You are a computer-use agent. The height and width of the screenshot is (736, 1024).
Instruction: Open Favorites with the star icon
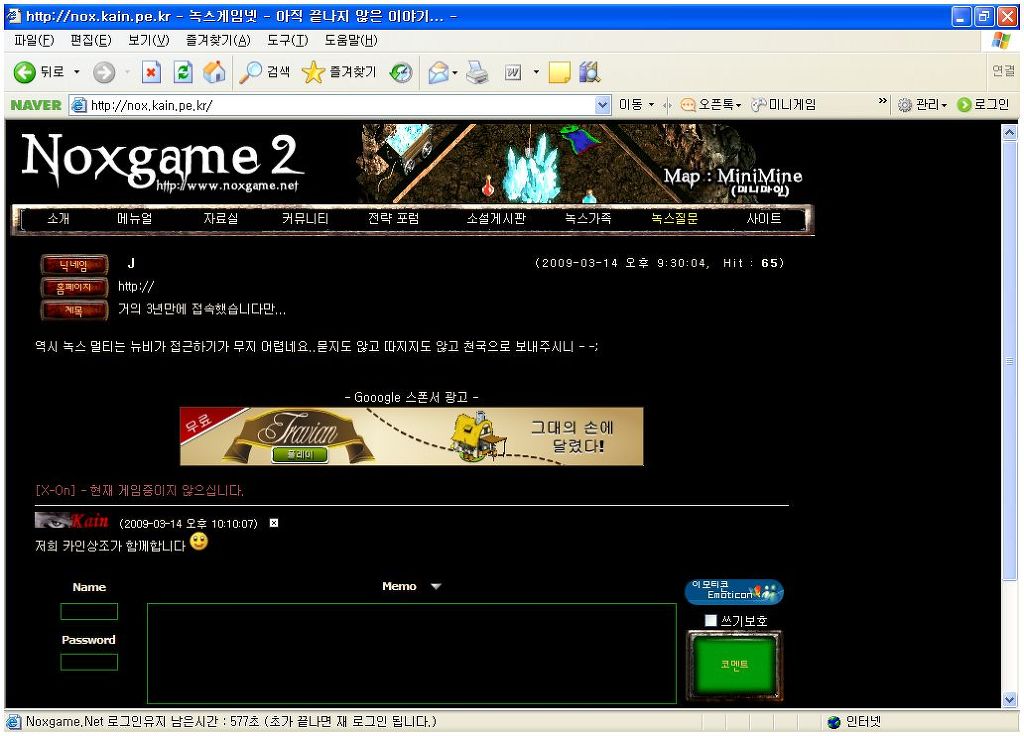click(339, 72)
